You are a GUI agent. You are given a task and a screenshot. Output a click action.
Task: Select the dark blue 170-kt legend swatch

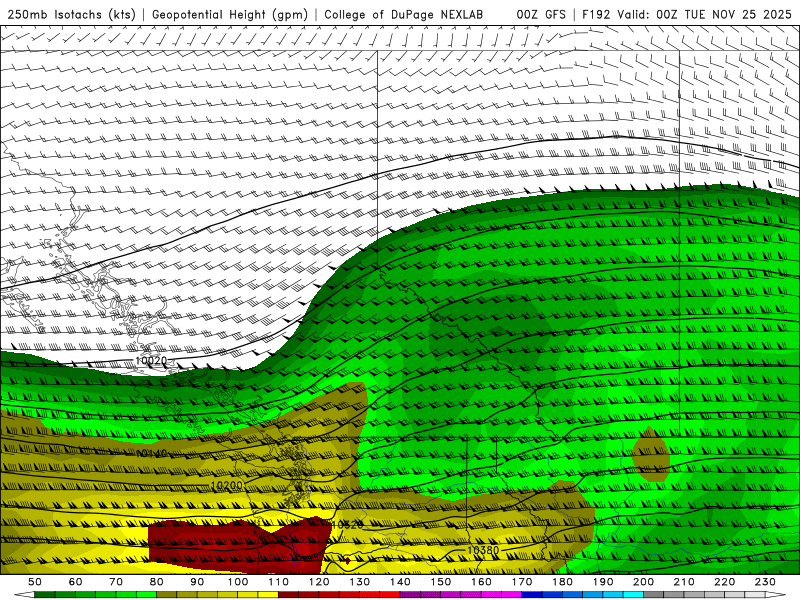(532, 595)
